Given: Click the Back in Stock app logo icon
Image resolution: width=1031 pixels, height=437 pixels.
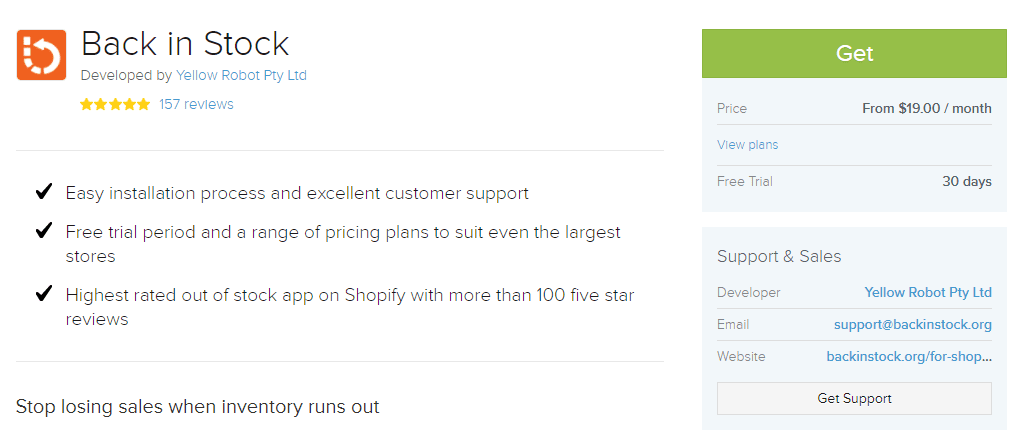Looking at the screenshot, I should point(42,54).
